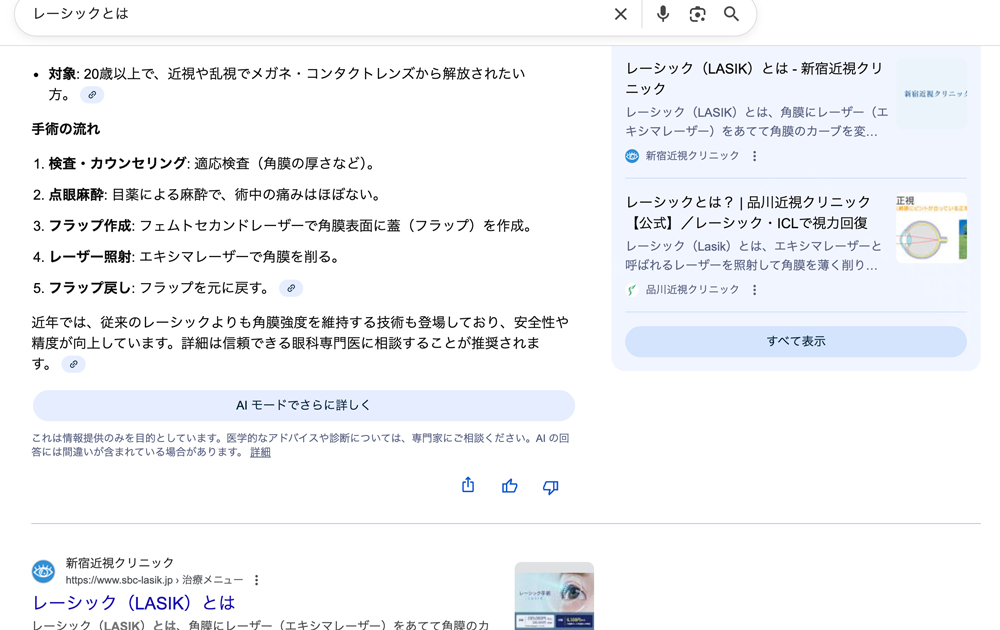This screenshot has width=1000, height=630.
Task: Open 詳細 link in AI disclaimer
Action: coord(260,453)
